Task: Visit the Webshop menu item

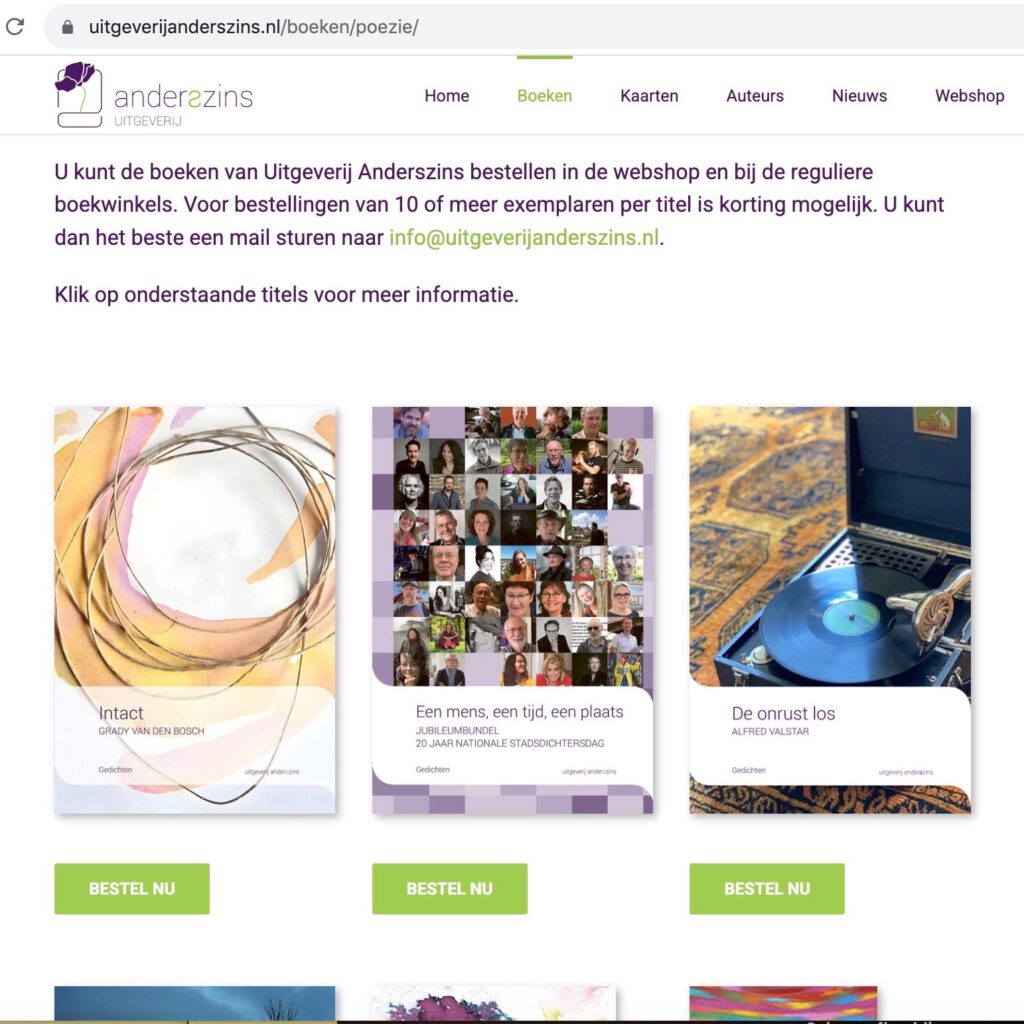Action: point(970,95)
